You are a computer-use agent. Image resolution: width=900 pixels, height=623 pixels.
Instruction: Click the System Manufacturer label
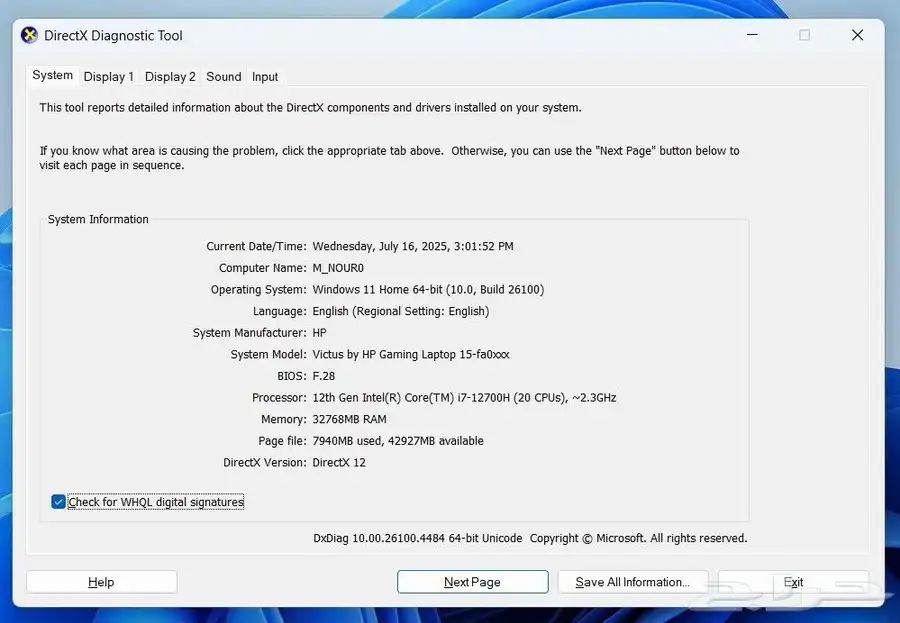point(249,333)
